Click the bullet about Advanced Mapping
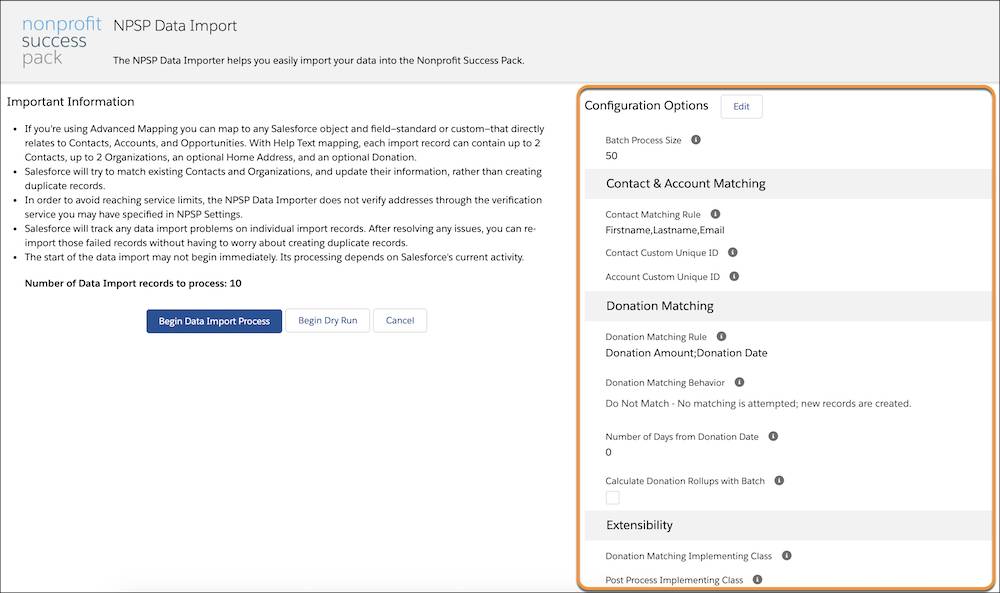Screen dimensions: 1000x593 (x=284, y=143)
